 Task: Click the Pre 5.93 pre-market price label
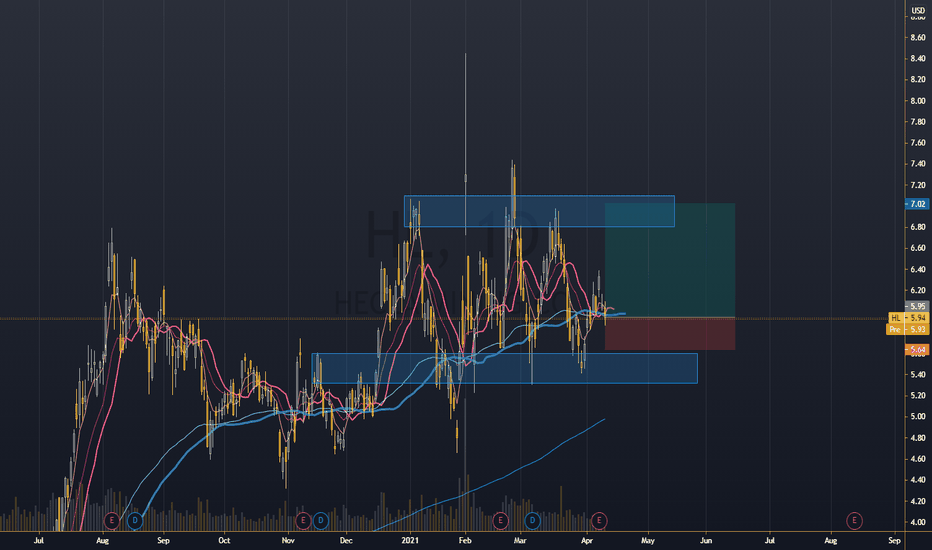coord(906,329)
